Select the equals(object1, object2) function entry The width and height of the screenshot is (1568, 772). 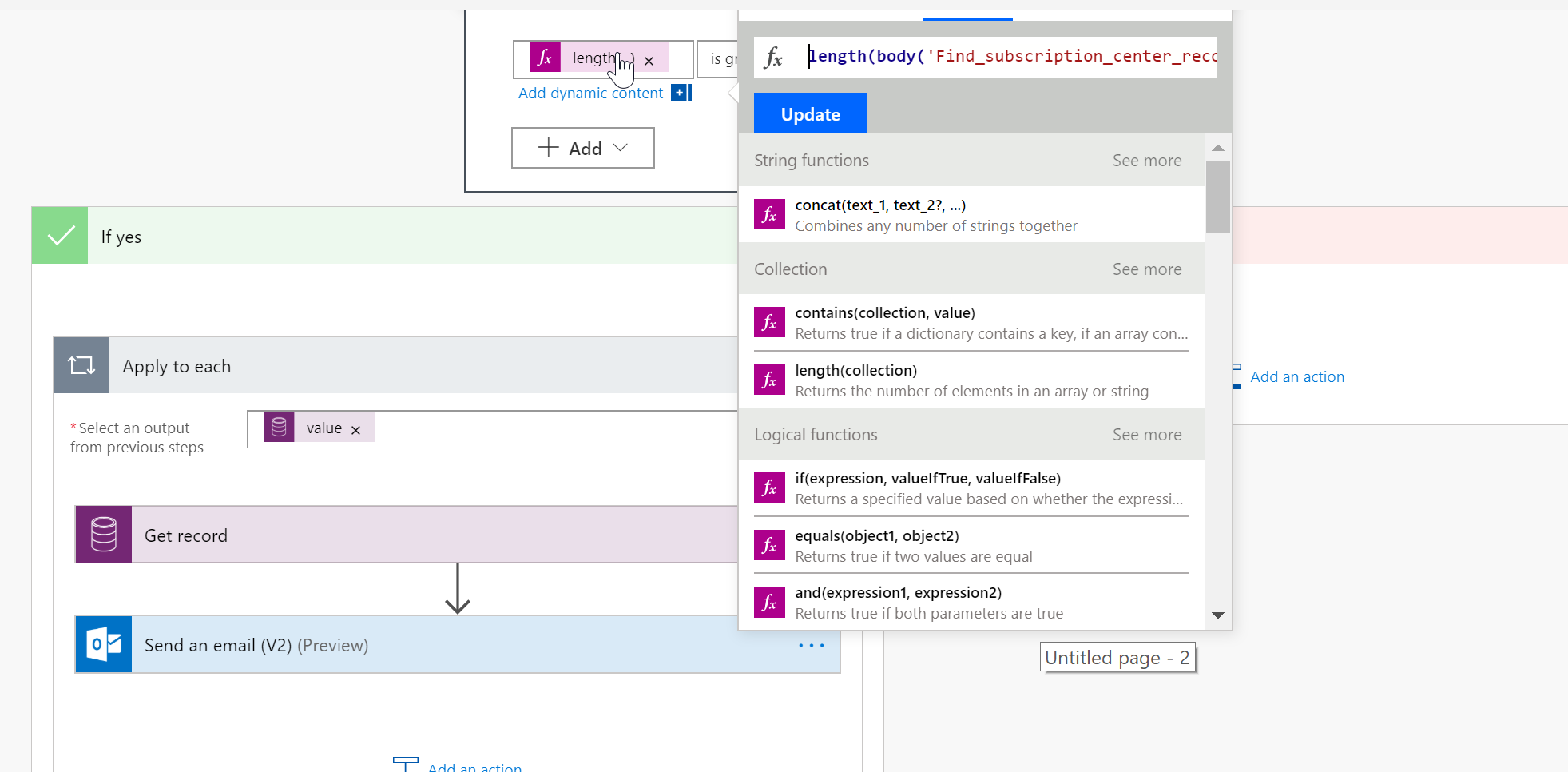(877, 535)
